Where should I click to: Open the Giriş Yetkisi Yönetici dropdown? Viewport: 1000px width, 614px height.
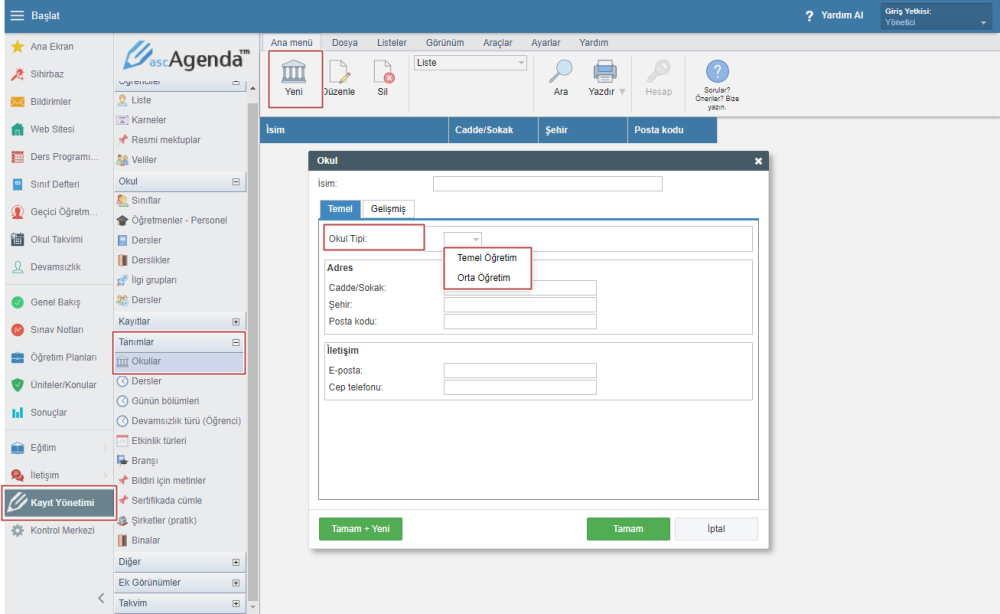pos(935,17)
